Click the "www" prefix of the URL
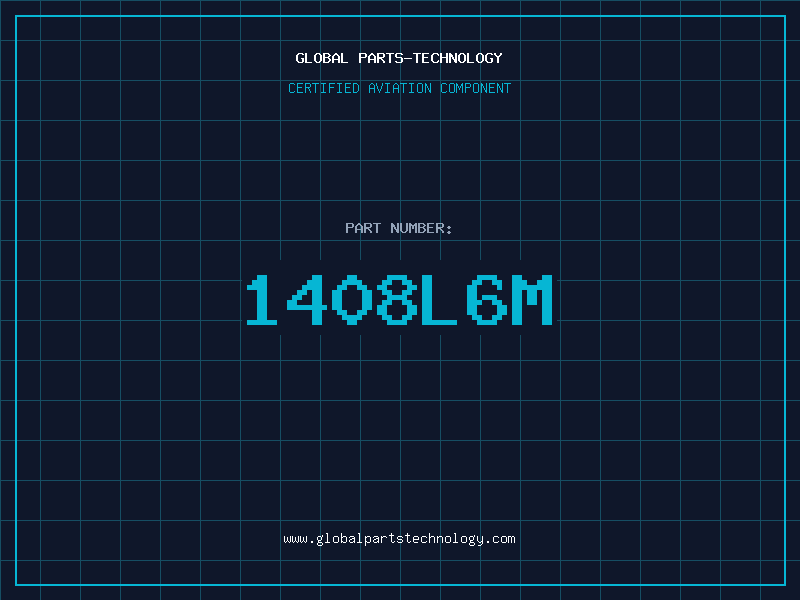This screenshot has width=800, height=600. point(295,538)
